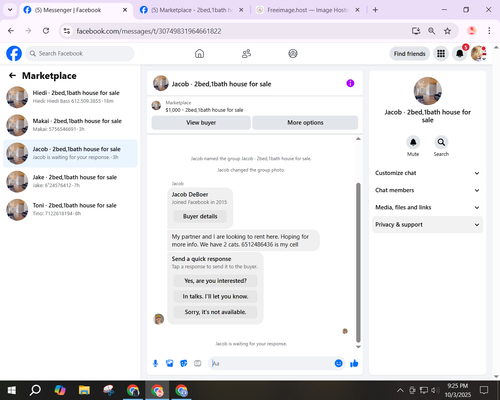View site information icon in address bar
Viewport: 500px width, 400px height.
(67, 31)
